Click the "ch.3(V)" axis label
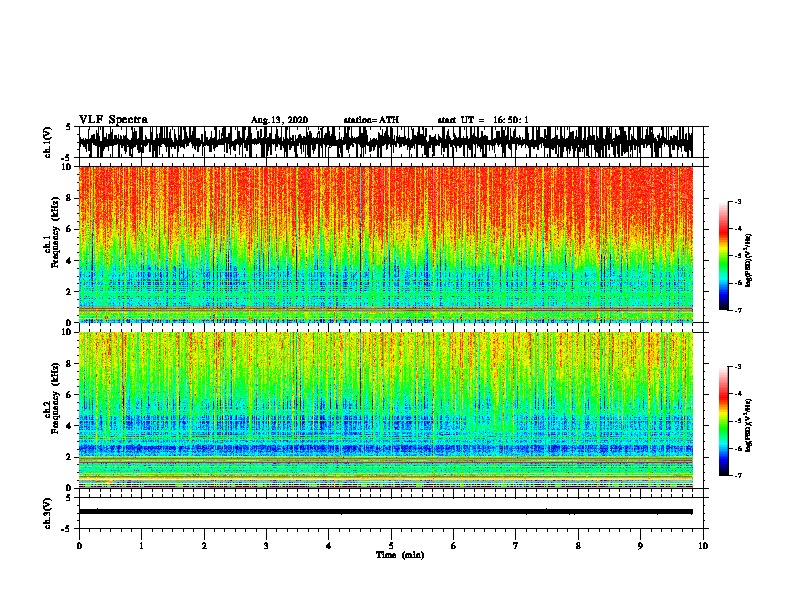Viewport: 792px width, 612px height. (47, 513)
